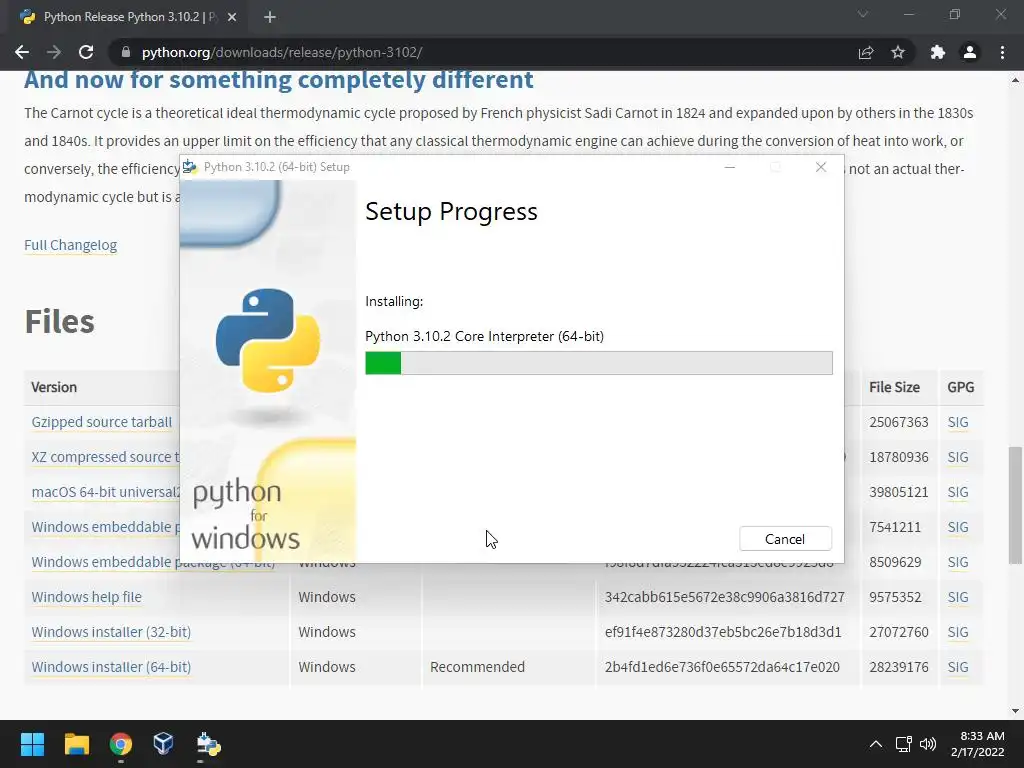Open SIG link for Windows help file
1024x768 pixels.
tap(958, 597)
